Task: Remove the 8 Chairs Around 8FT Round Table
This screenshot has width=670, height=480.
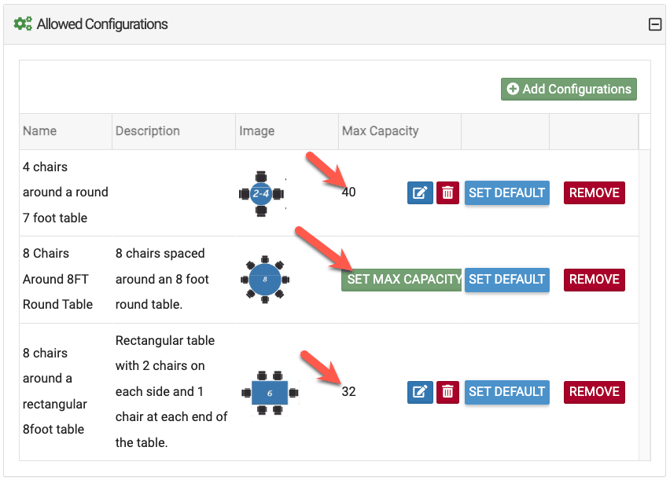Action: pos(594,279)
